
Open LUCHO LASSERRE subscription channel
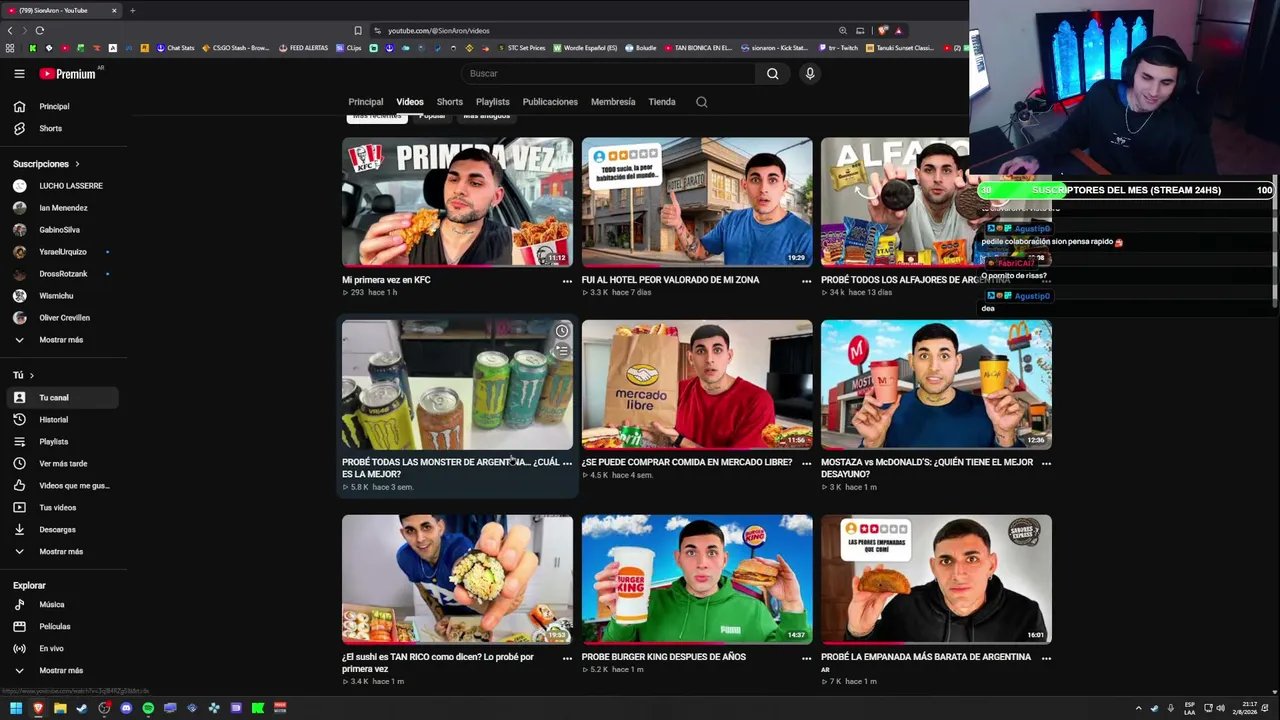(x=60, y=186)
